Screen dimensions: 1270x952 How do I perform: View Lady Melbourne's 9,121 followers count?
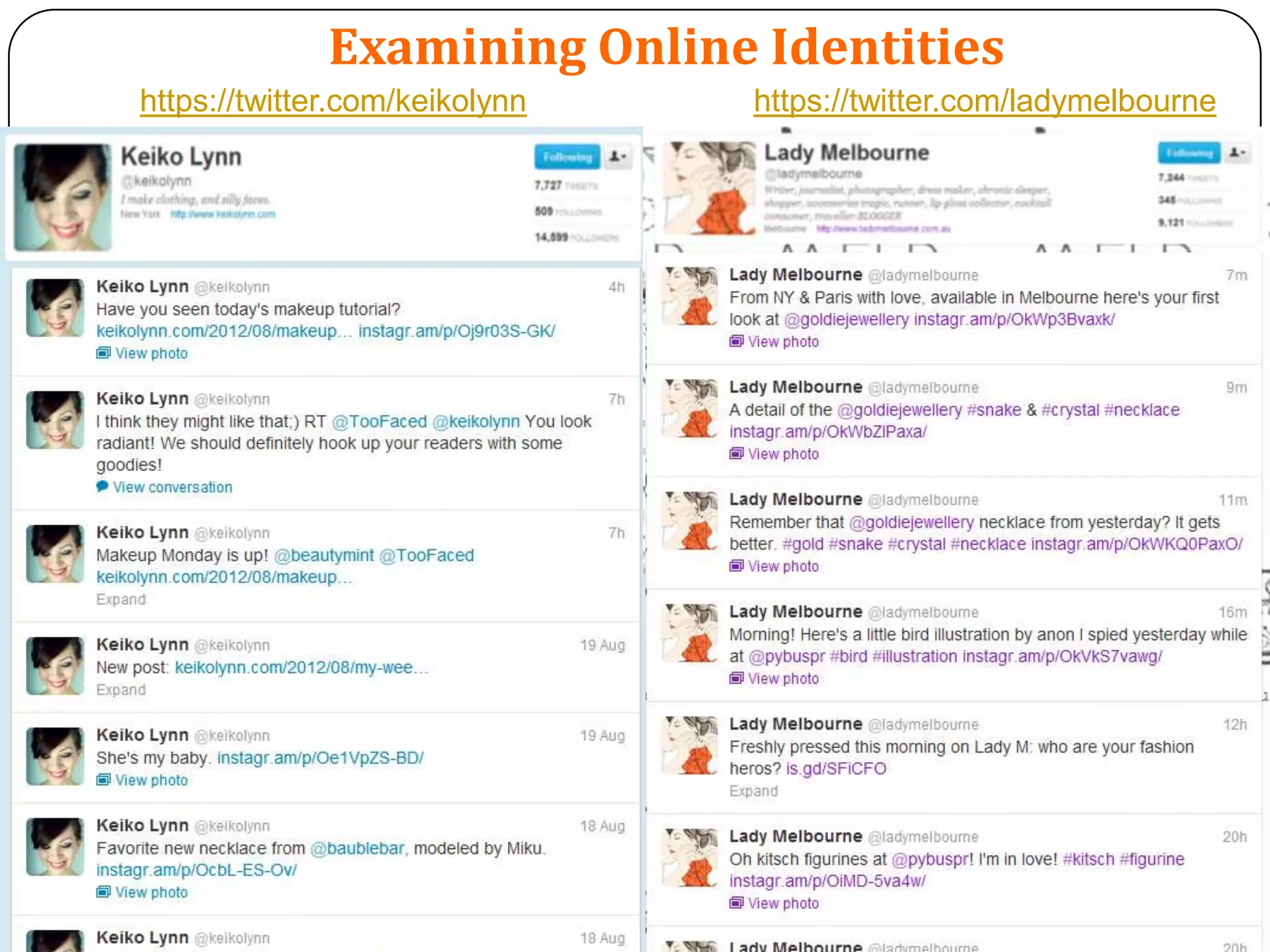click(x=1196, y=223)
